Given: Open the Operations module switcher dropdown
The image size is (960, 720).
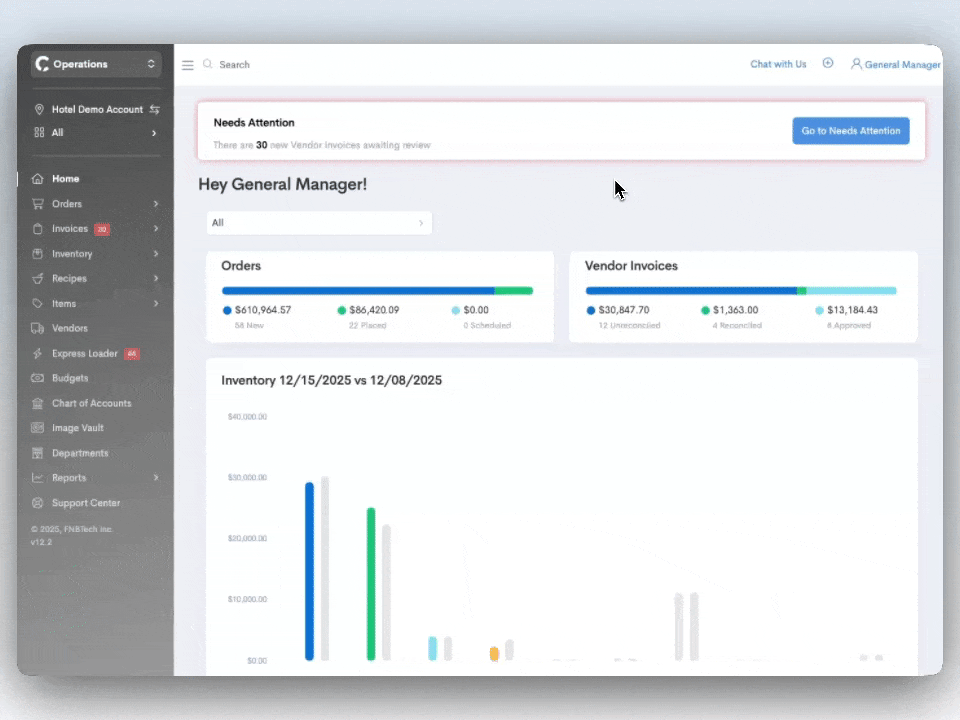Looking at the screenshot, I should pyautogui.click(x=96, y=64).
